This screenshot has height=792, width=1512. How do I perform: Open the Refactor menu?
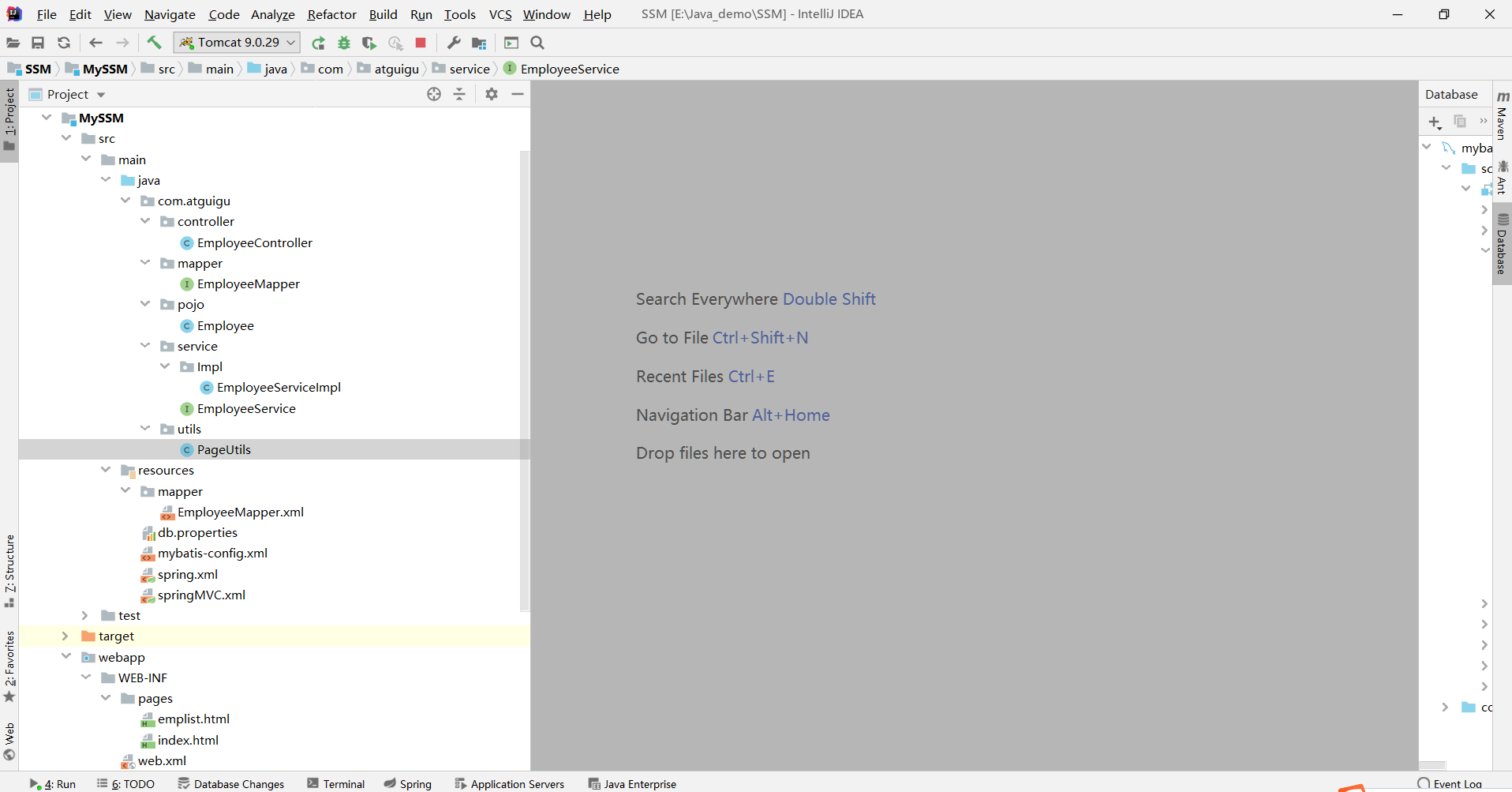332,14
